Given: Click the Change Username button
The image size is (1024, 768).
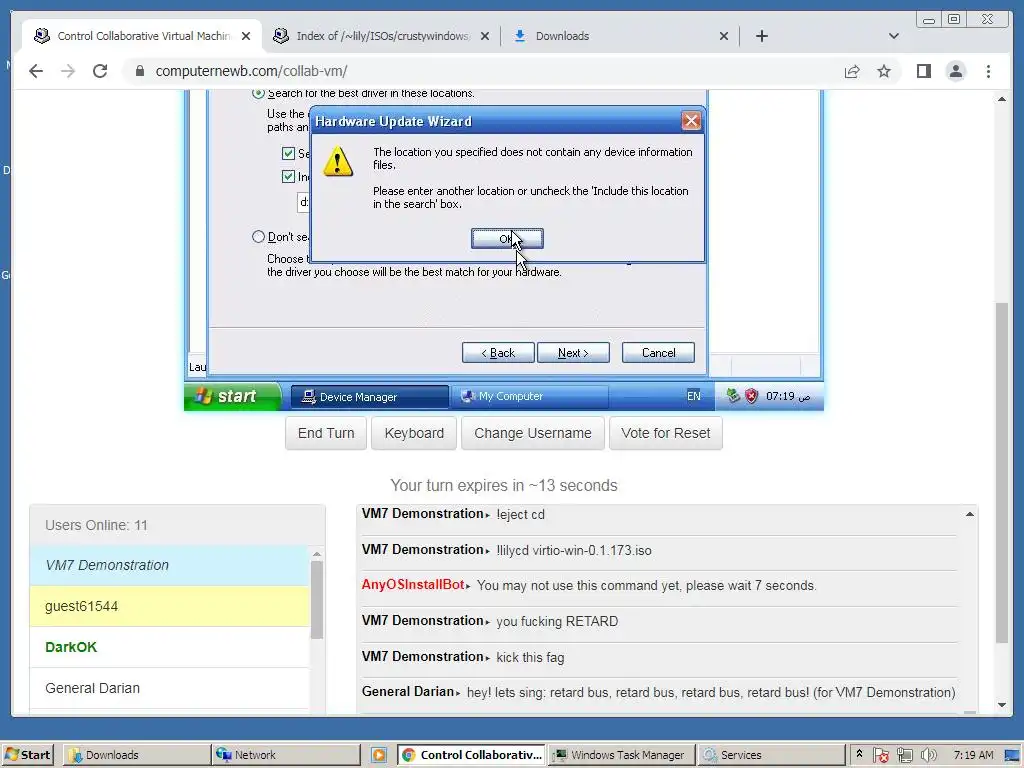Looking at the screenshot, I should pyautogui.click(x=533, y=433).
